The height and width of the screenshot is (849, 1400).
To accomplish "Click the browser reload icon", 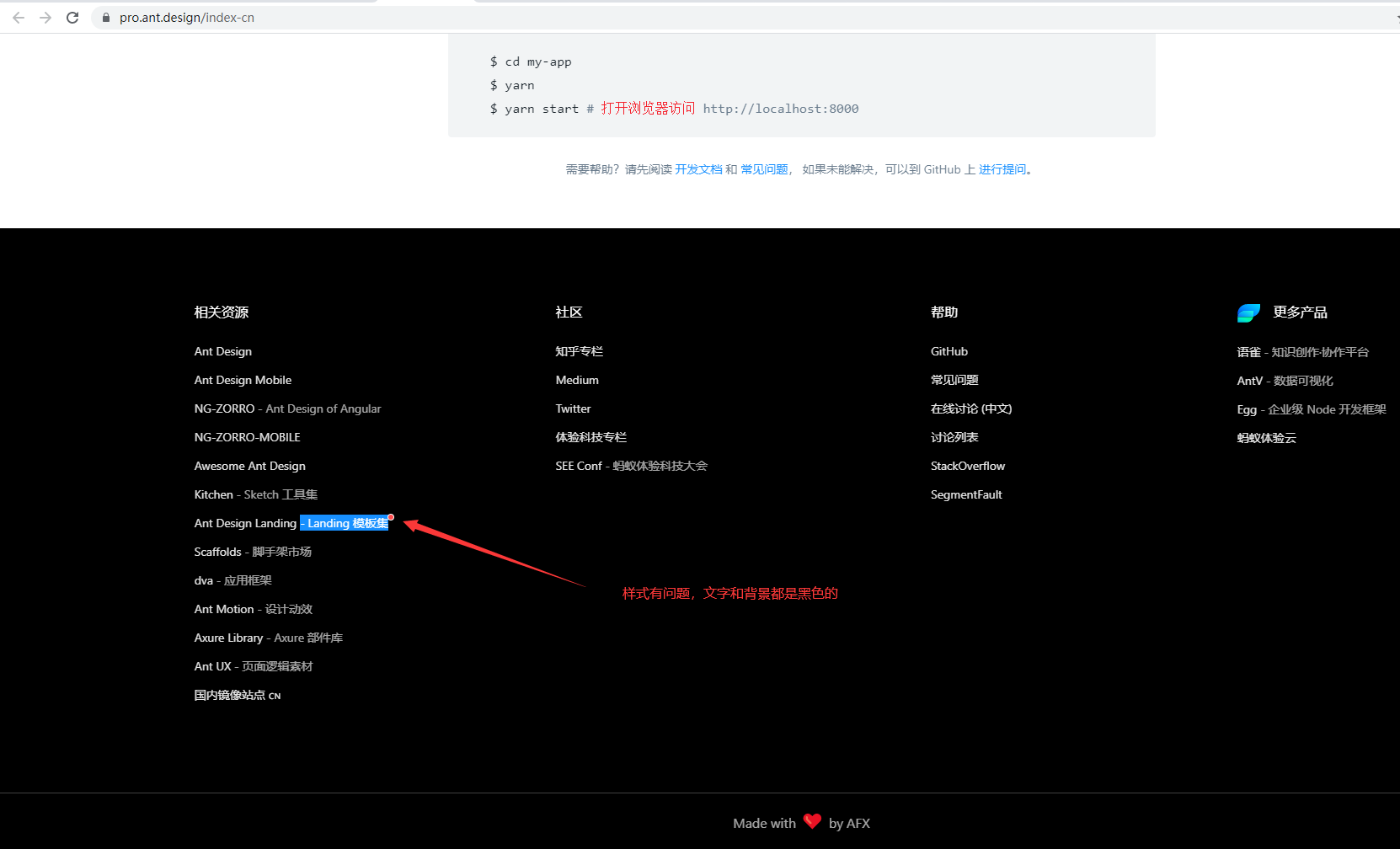I will tap(72, 17).
